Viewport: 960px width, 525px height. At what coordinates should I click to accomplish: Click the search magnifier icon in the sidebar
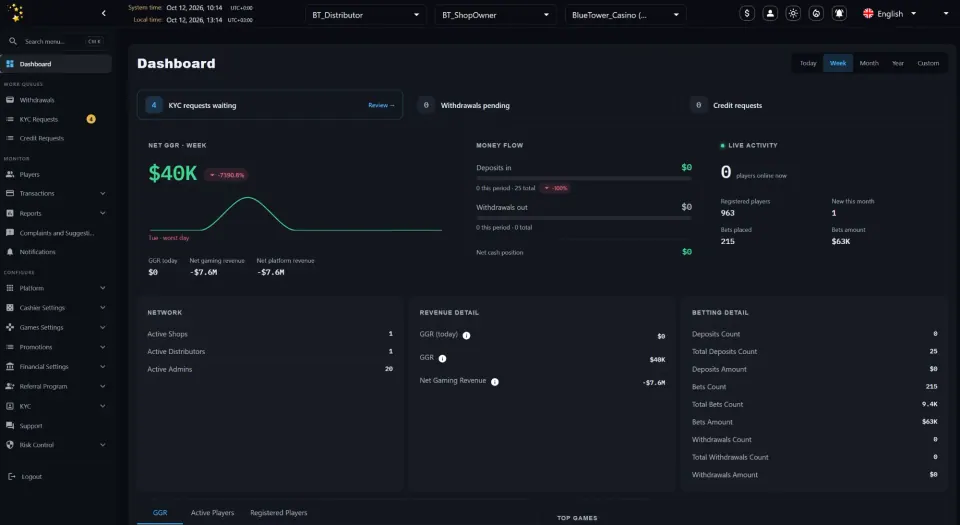13,41
